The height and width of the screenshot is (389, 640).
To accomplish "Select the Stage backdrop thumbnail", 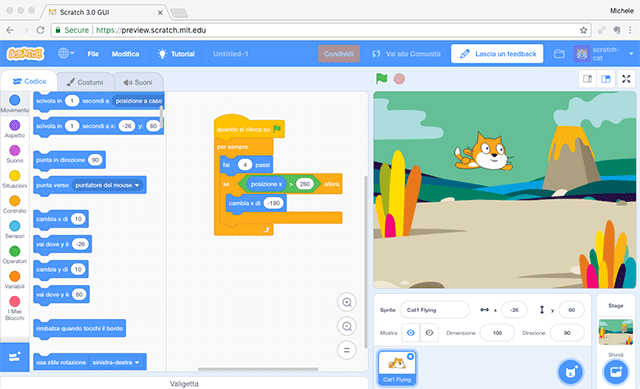I will point(616,331).
